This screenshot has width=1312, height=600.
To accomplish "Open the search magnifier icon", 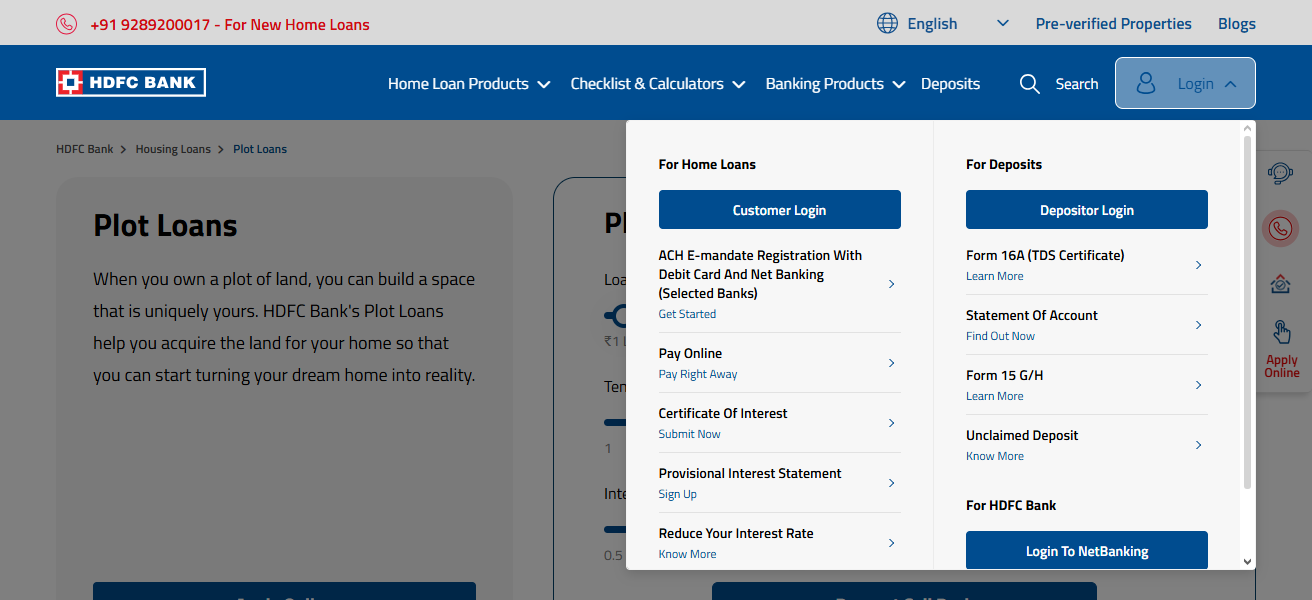I will tap(1030, 84).
